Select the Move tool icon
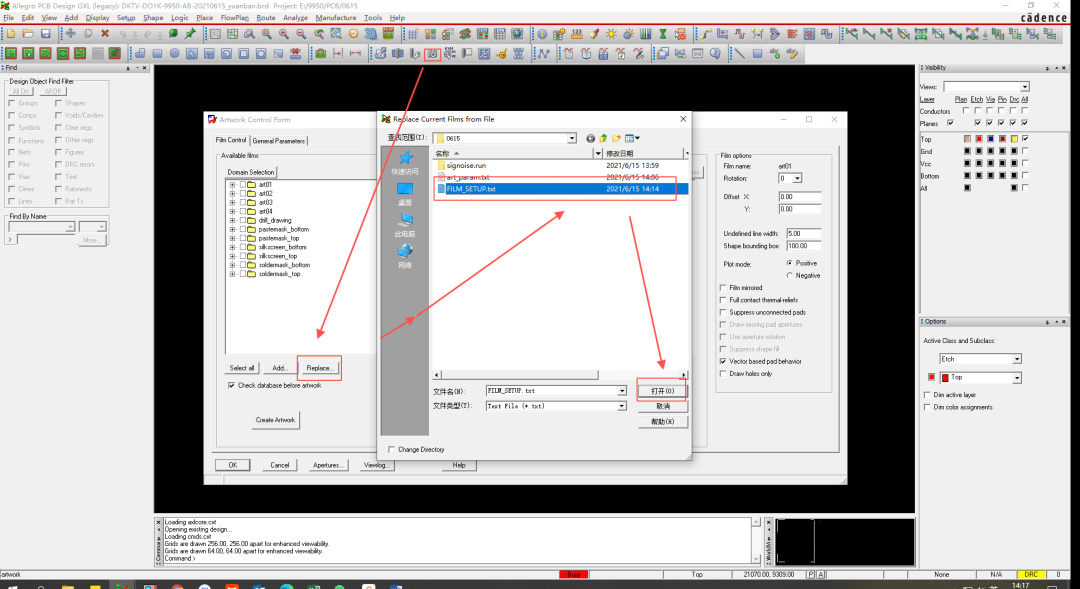 pos(70,33)
